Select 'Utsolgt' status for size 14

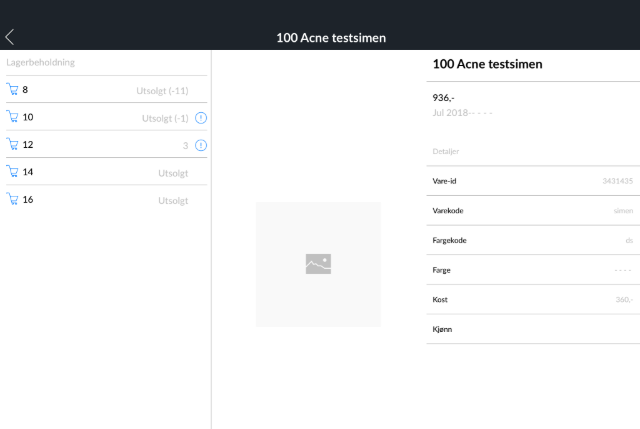(x=173, y=173)
